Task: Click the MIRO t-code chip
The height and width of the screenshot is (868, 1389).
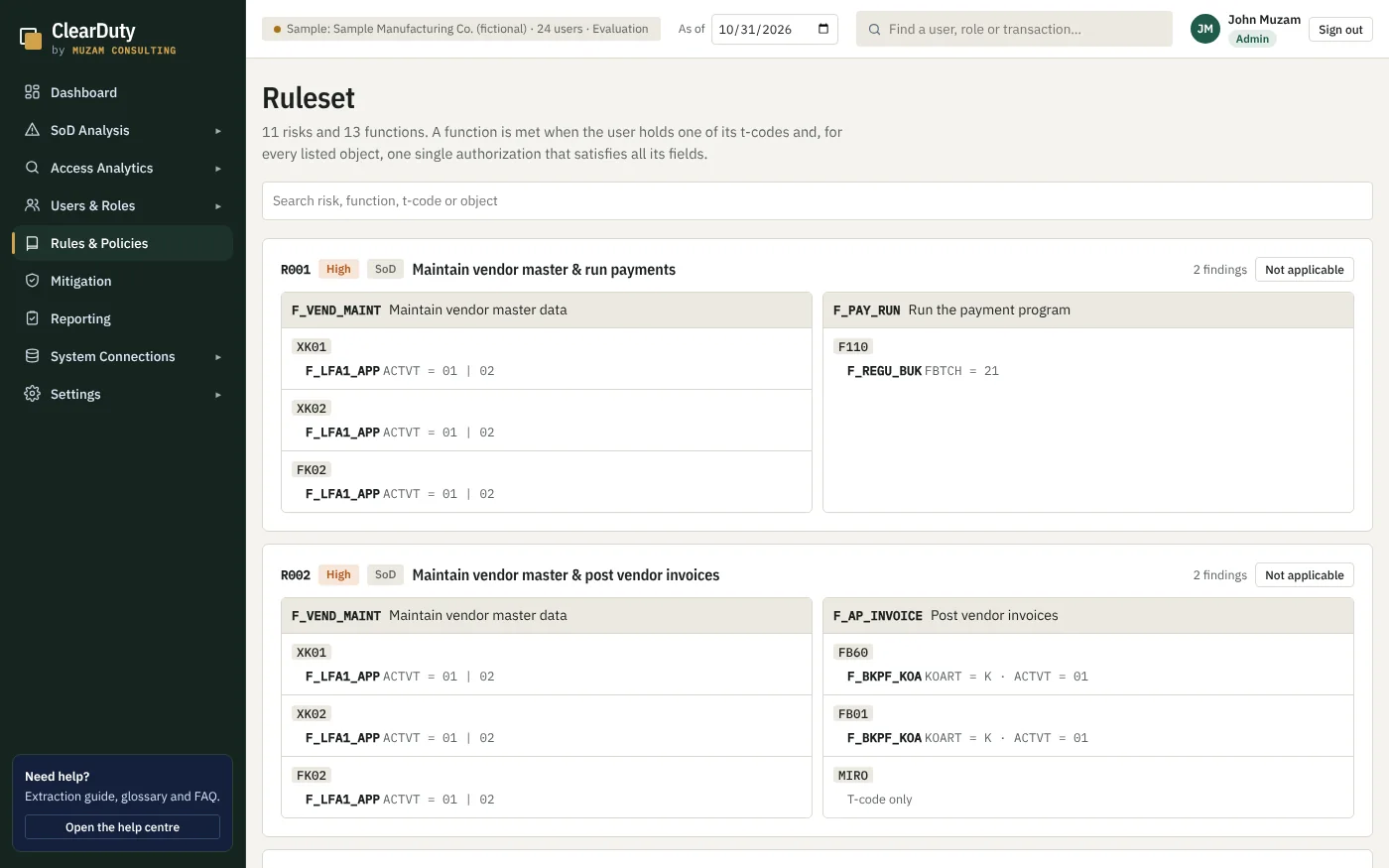Action: pos(853,776)
